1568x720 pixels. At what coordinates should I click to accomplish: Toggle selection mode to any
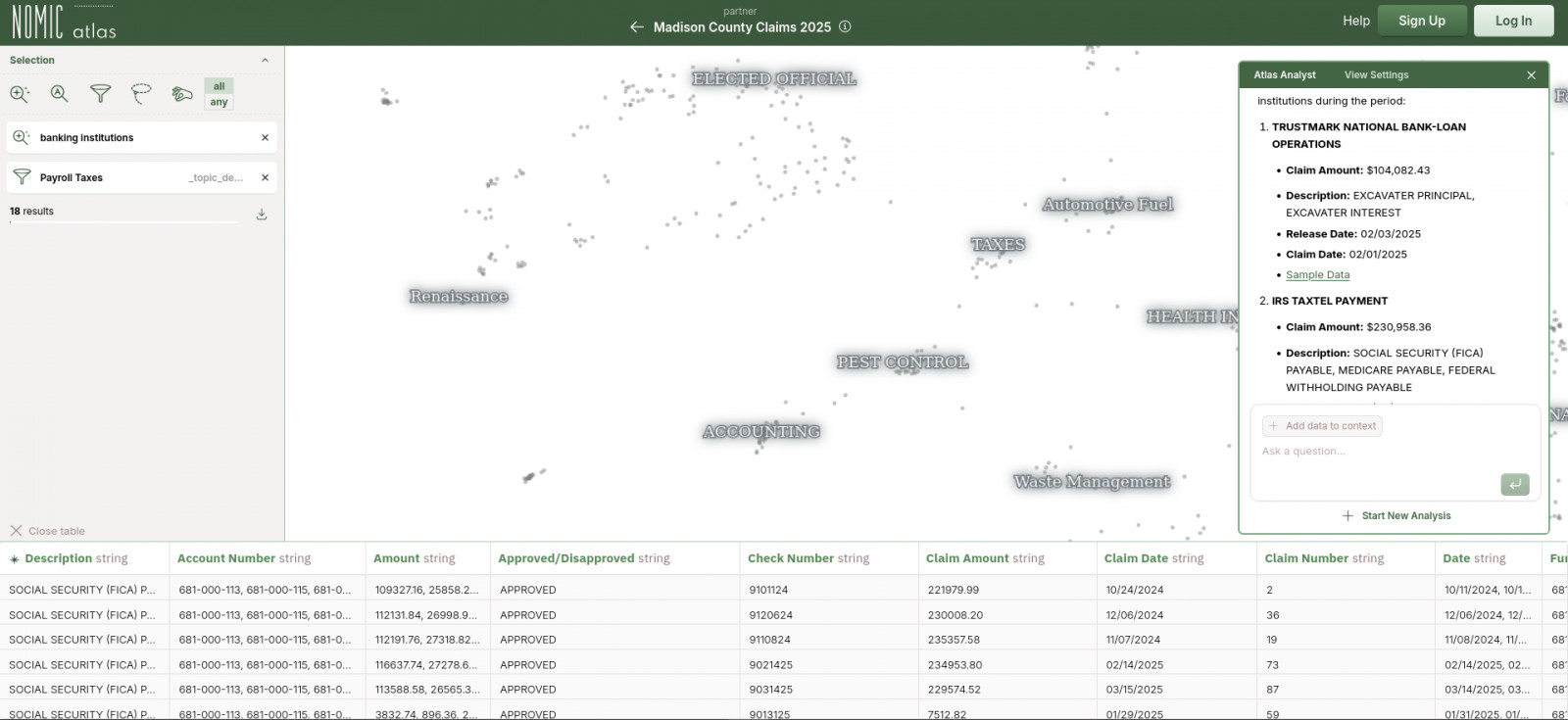(219, 102)
